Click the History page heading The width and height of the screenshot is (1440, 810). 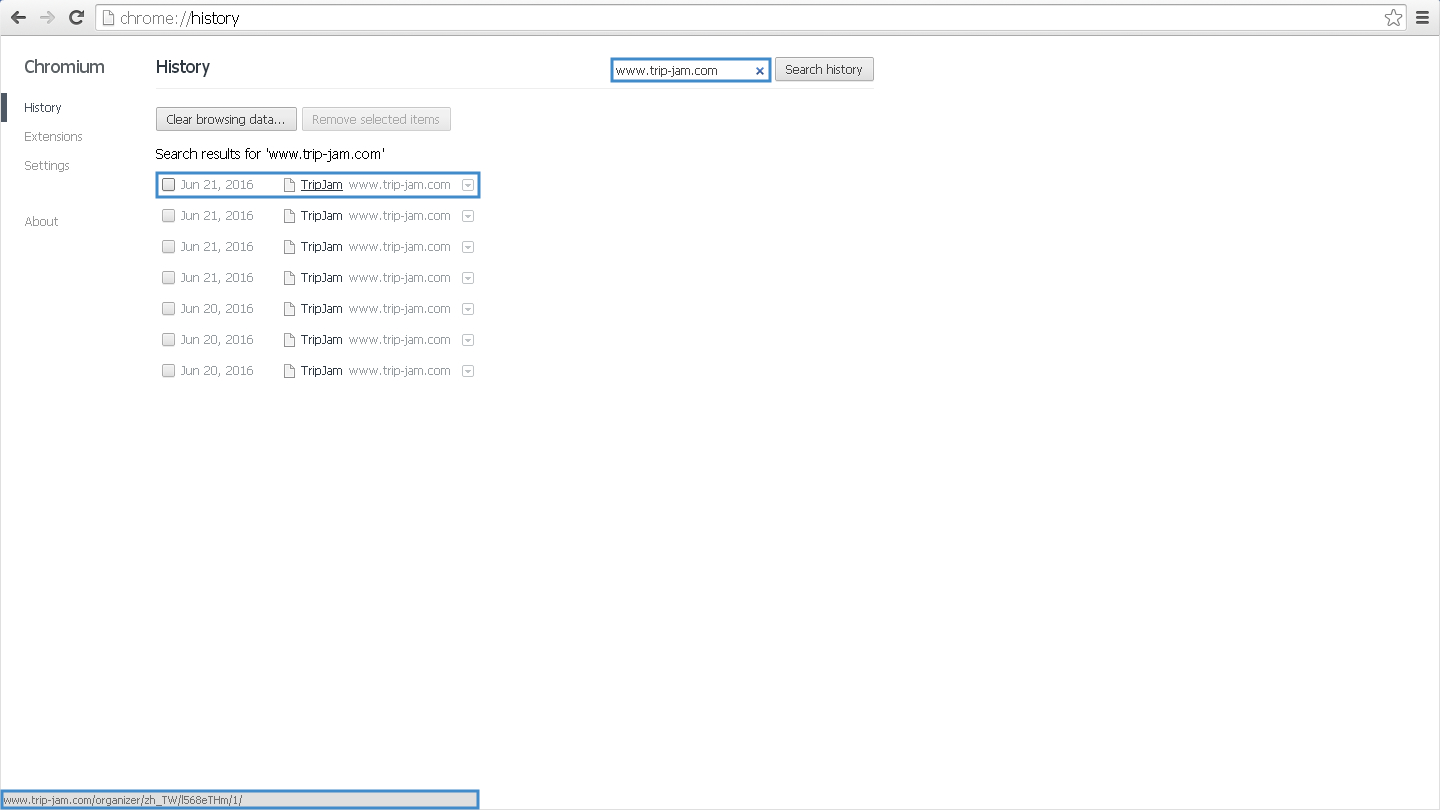pos(183,67)
